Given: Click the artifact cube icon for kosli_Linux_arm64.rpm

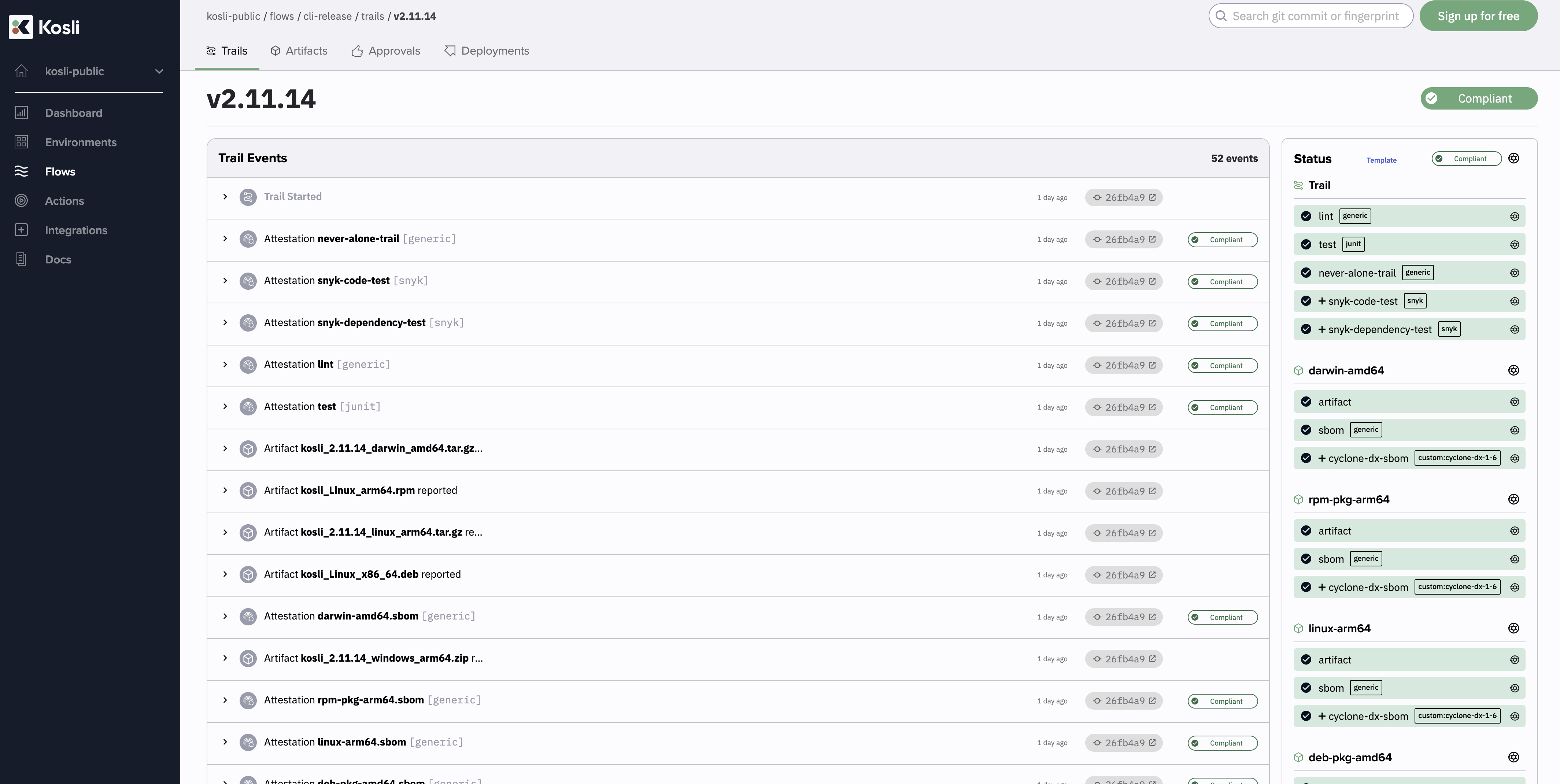Looking at the screenshot, I should point(248,491).
